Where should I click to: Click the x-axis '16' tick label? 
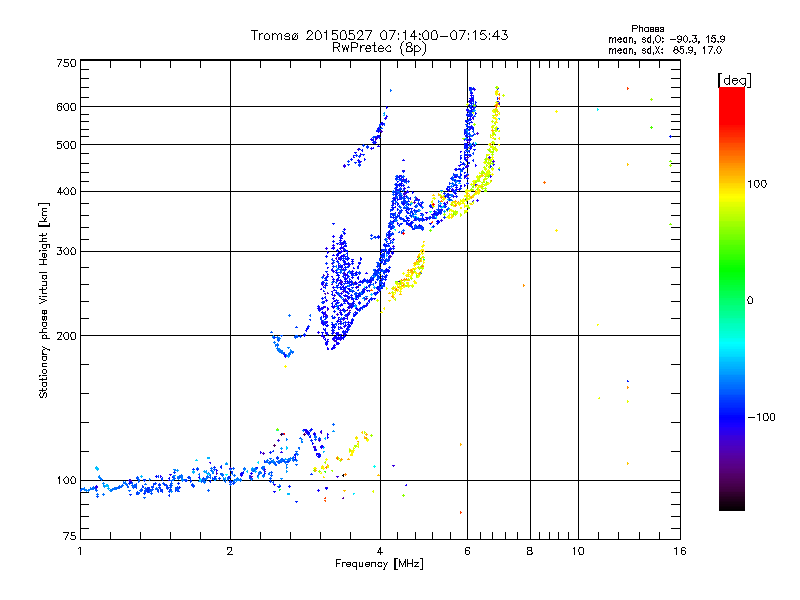[x=680, y=551]
